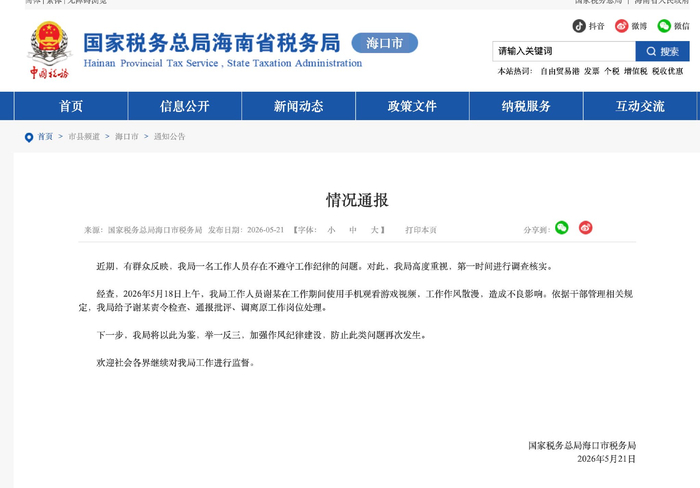Click the source text 国家税务总局海口市税务局
This screenshot has width=700, height=488.
[x=155, y=230]
